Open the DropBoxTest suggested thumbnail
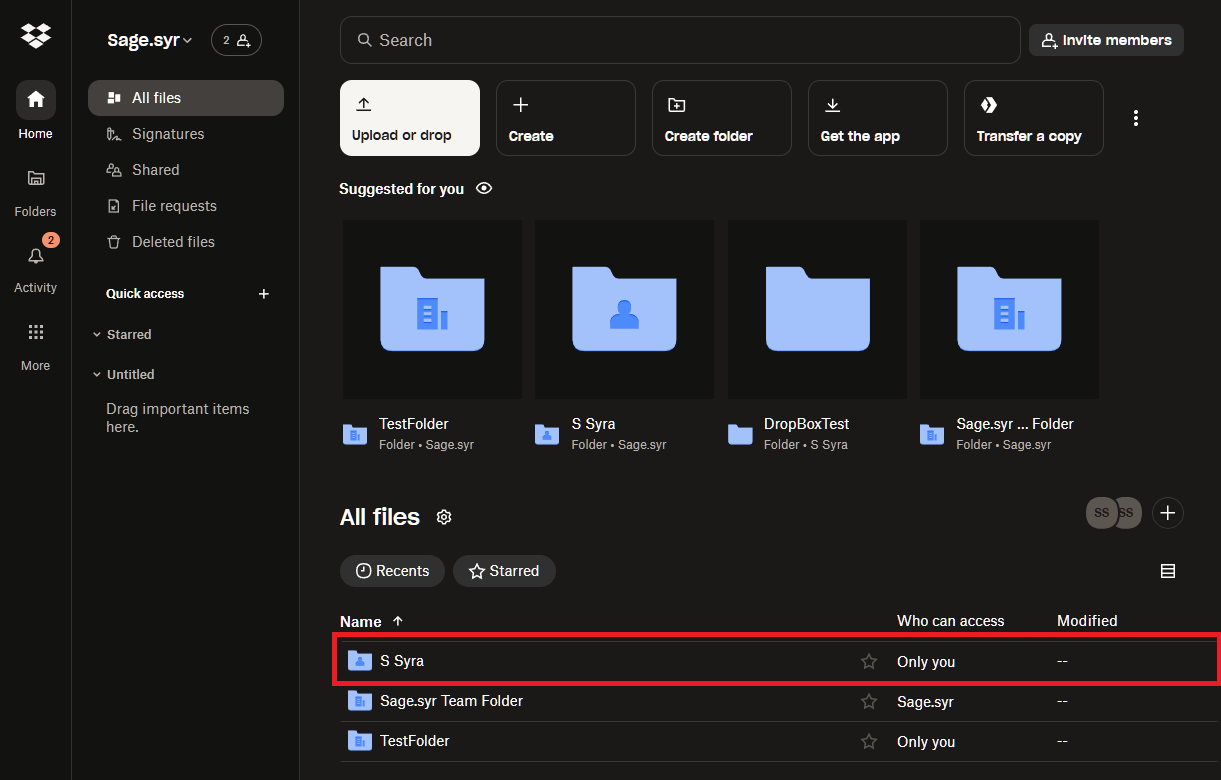 pyautogui.click(x=817, y=310)
